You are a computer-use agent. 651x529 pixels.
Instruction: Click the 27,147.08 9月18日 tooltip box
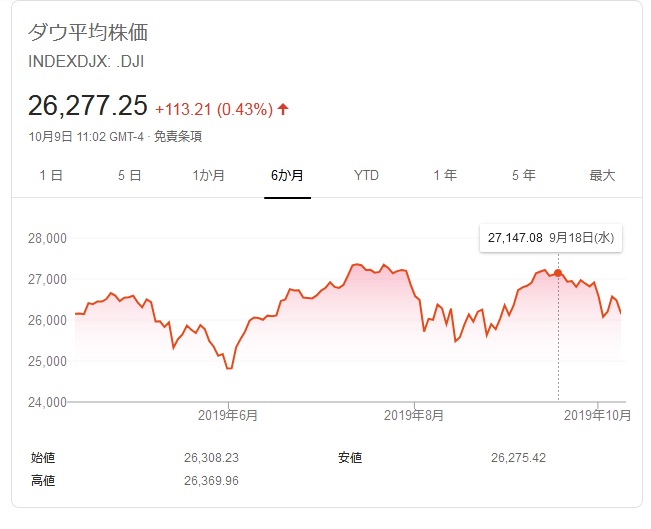point(551,238)
